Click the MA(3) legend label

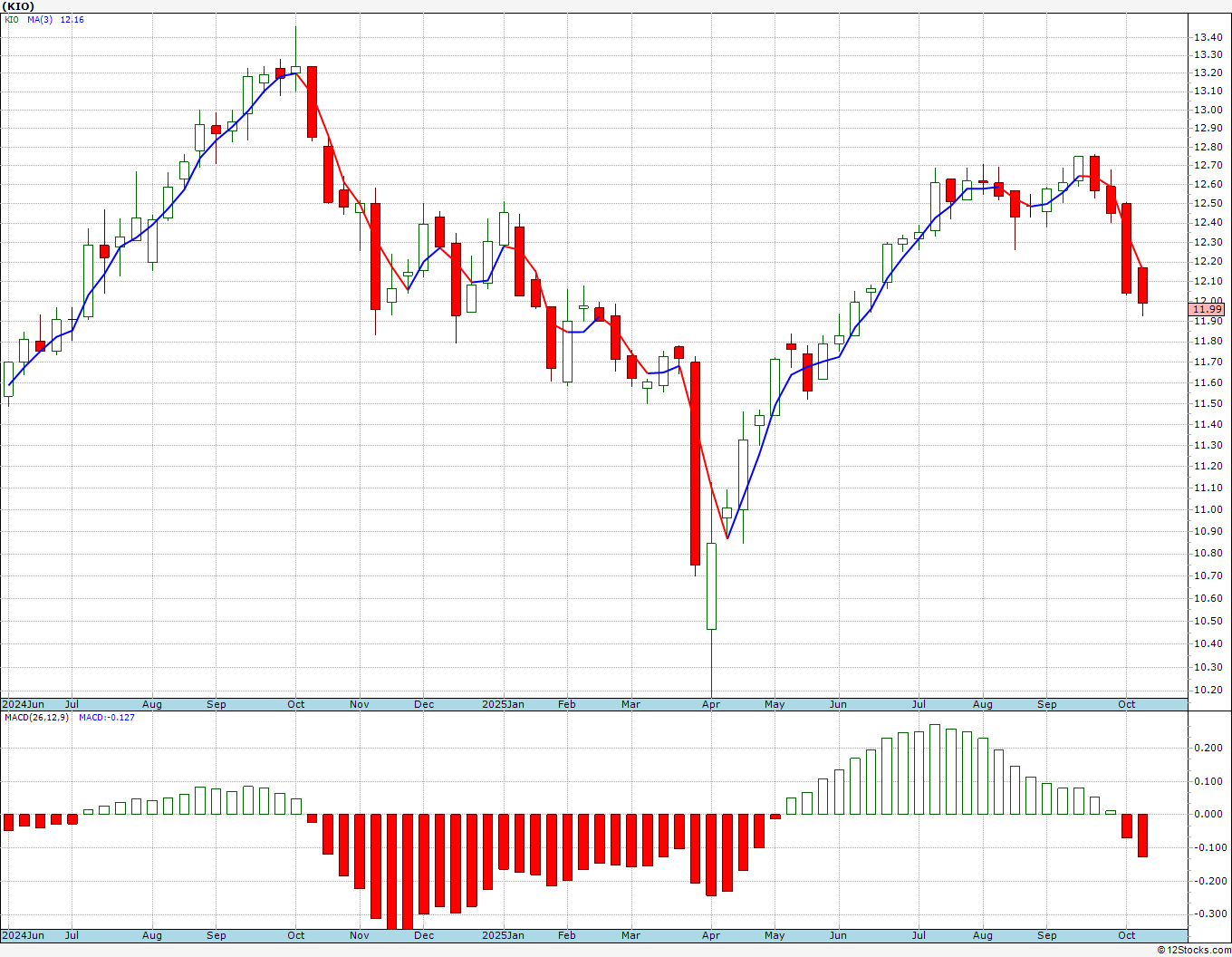pyautogui.click(x=41, y=20)
